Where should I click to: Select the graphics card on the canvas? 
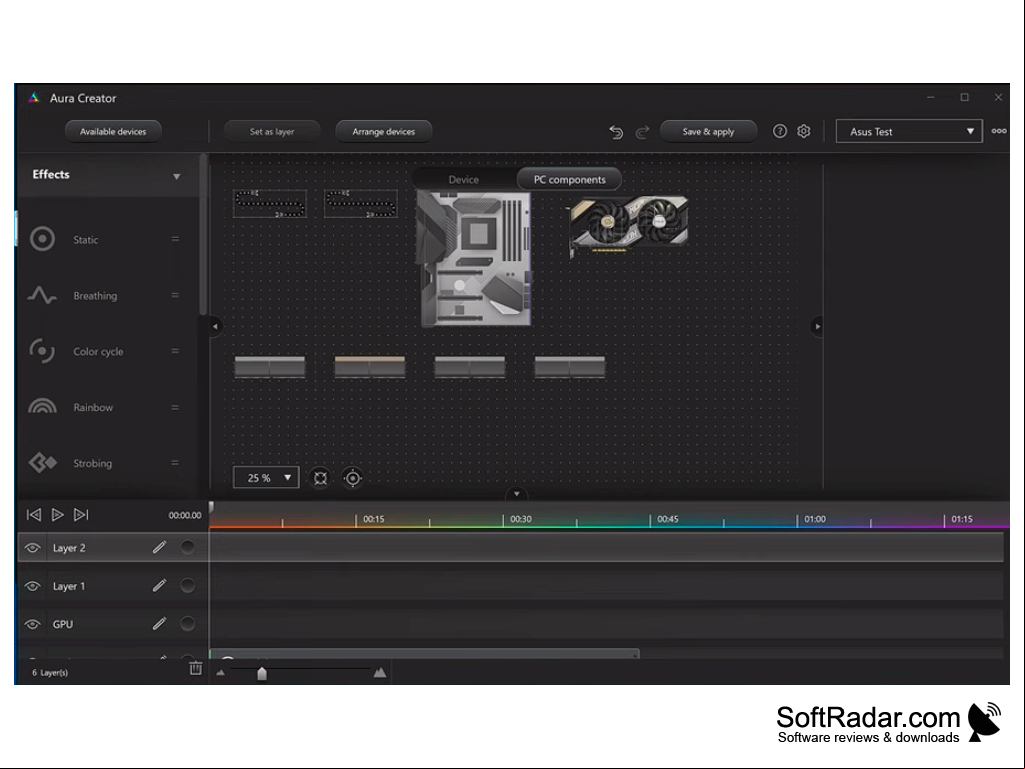(x=628, y=226)
